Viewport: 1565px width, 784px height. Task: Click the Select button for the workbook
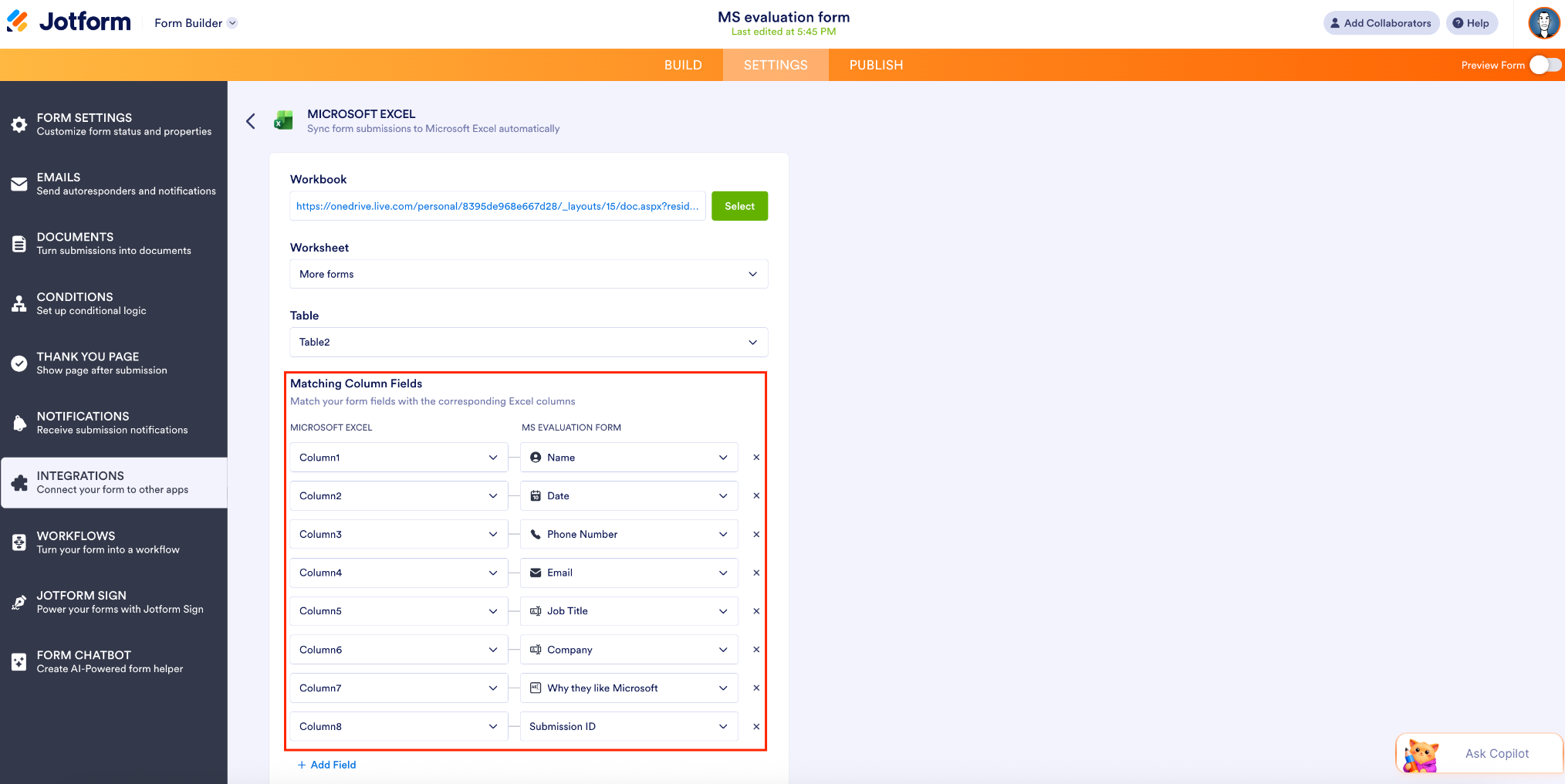pos(739,206)
